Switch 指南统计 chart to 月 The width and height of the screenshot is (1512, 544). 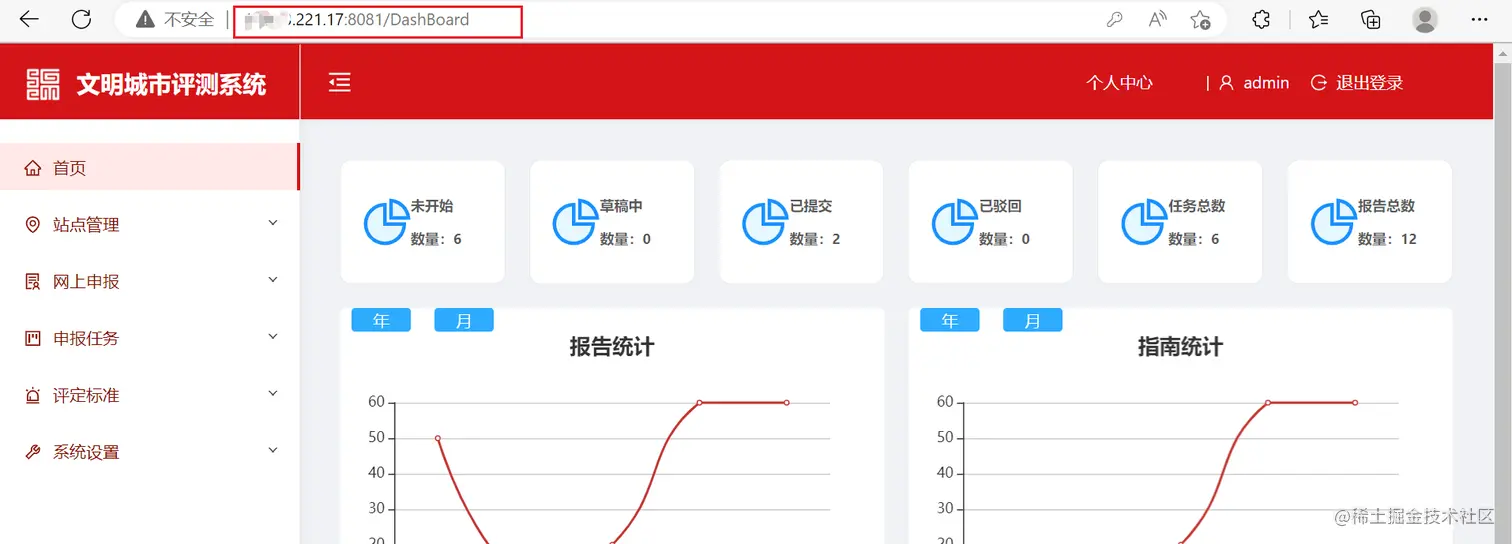(x=1033, y=320)
